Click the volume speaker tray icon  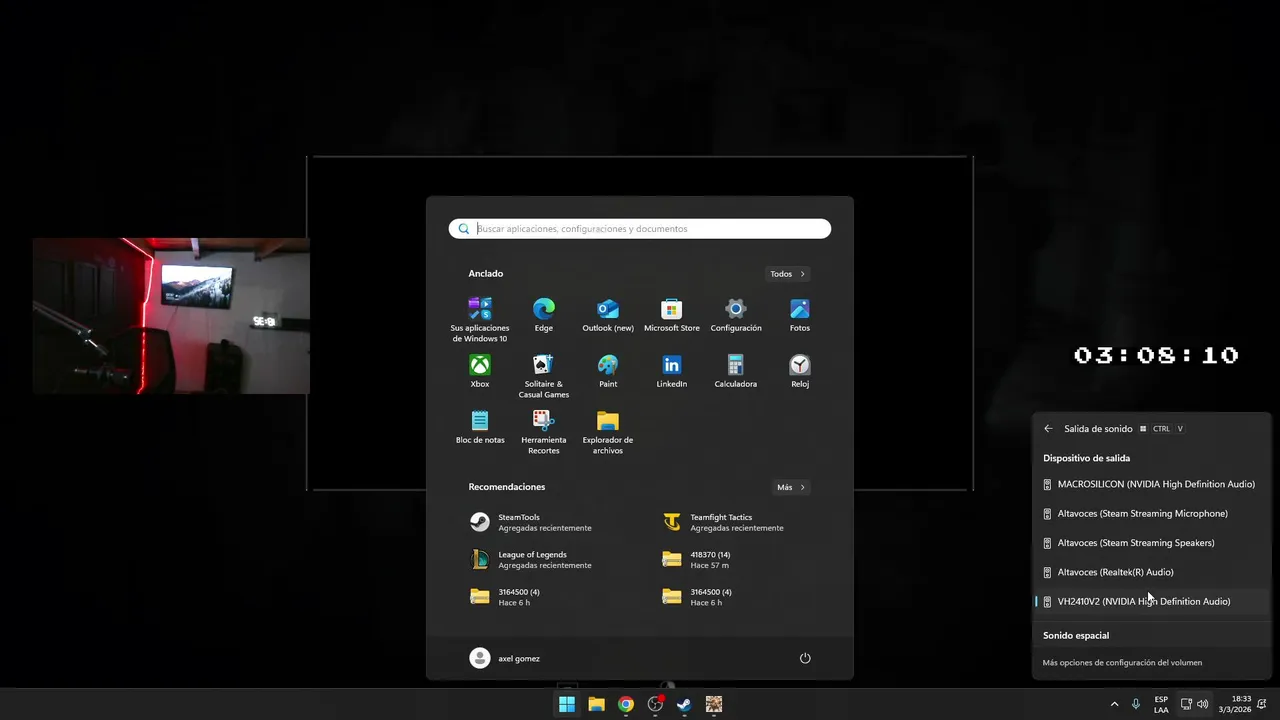[x=1203, y=704]
